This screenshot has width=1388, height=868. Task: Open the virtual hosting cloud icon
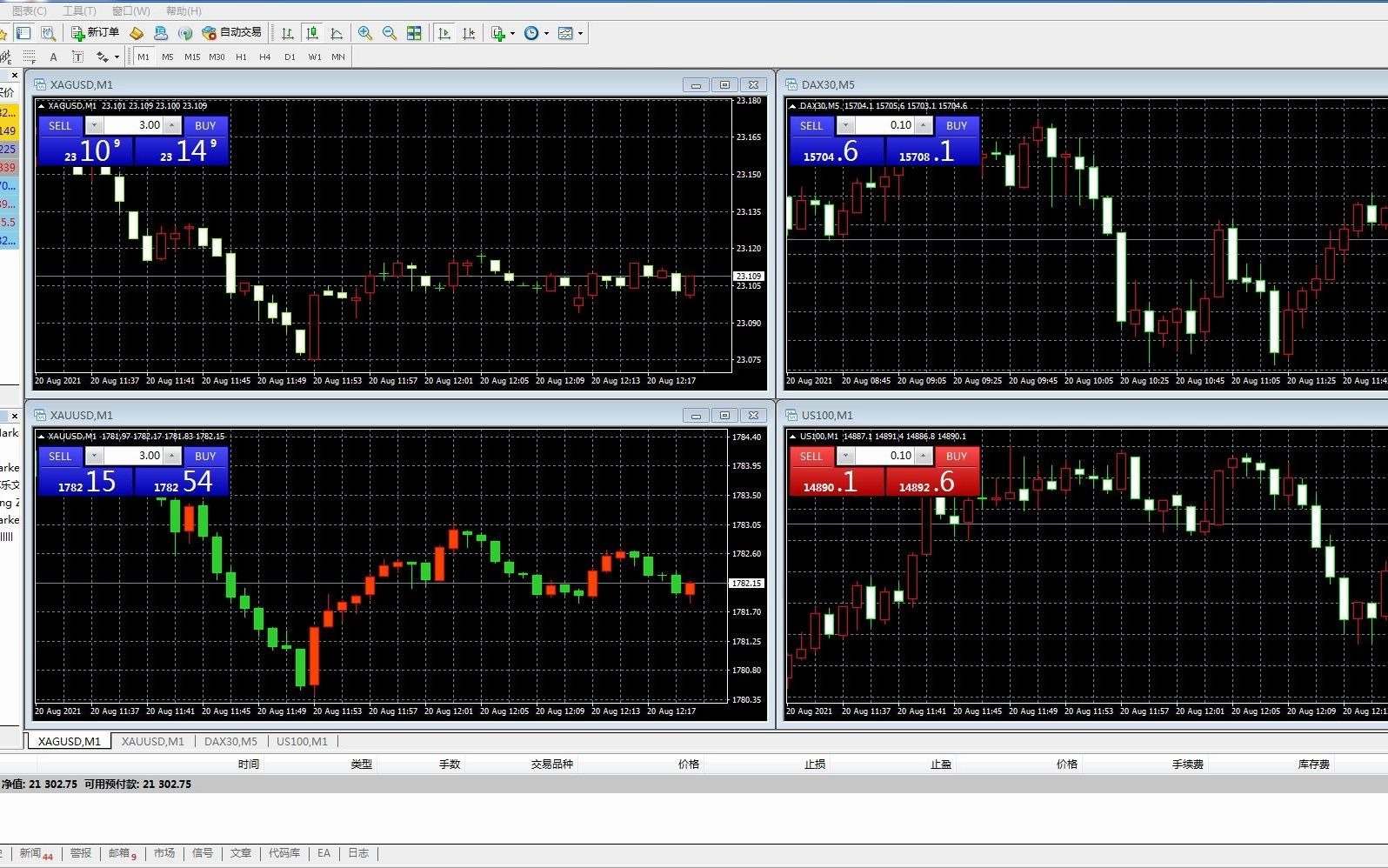pyautogui.click(x=161, y=33)
